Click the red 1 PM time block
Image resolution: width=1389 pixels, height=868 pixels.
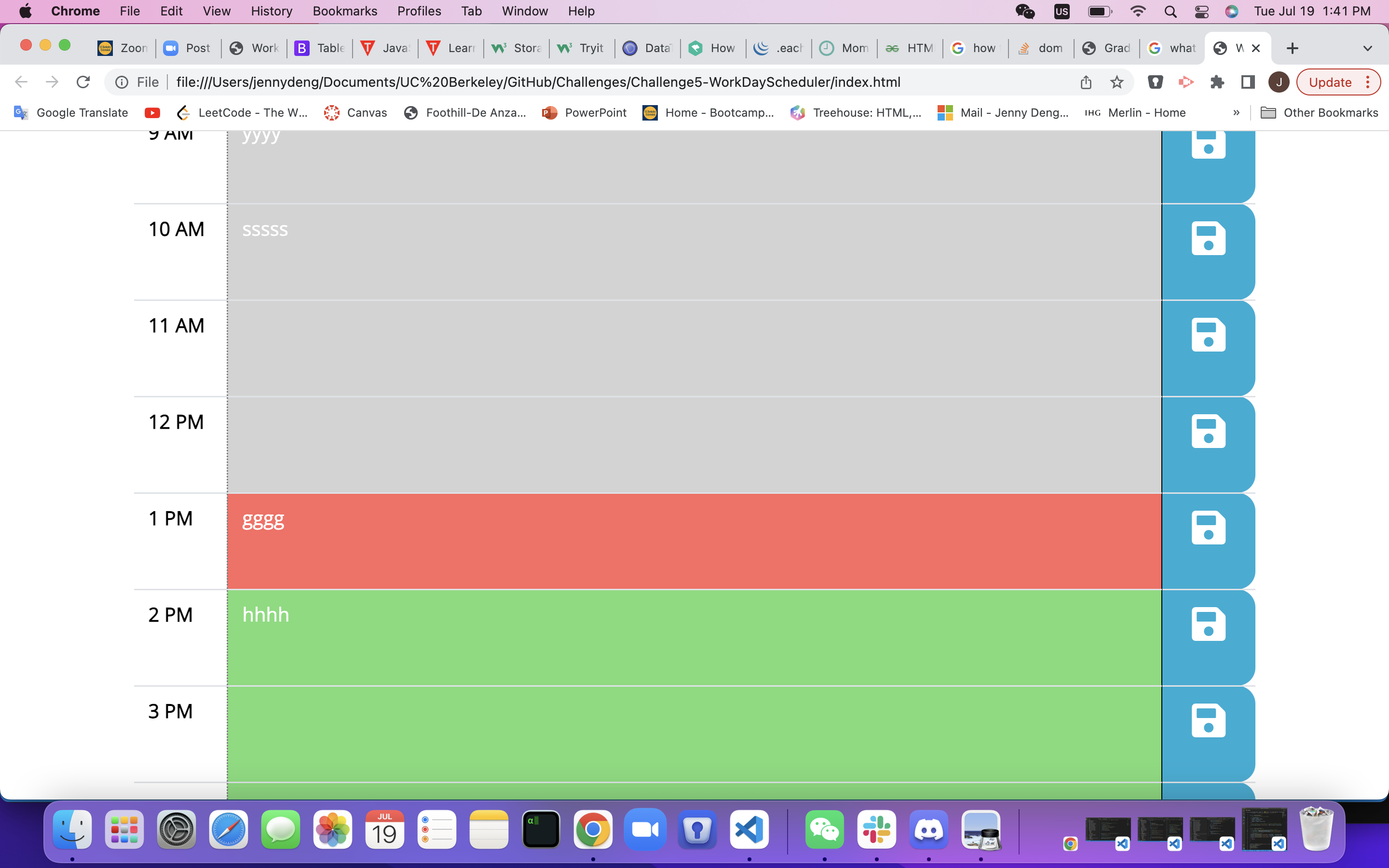694,541
